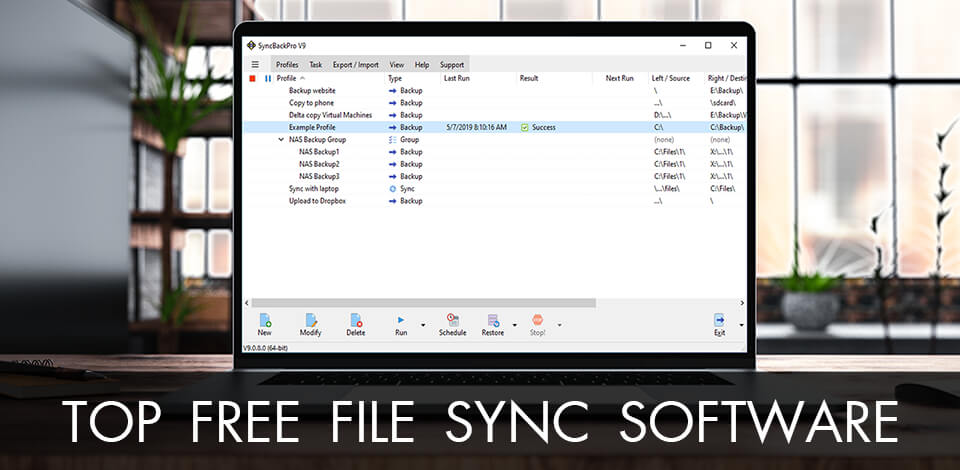
Task: Open the Exit button dropdown arrow
Action: (741, 325)
